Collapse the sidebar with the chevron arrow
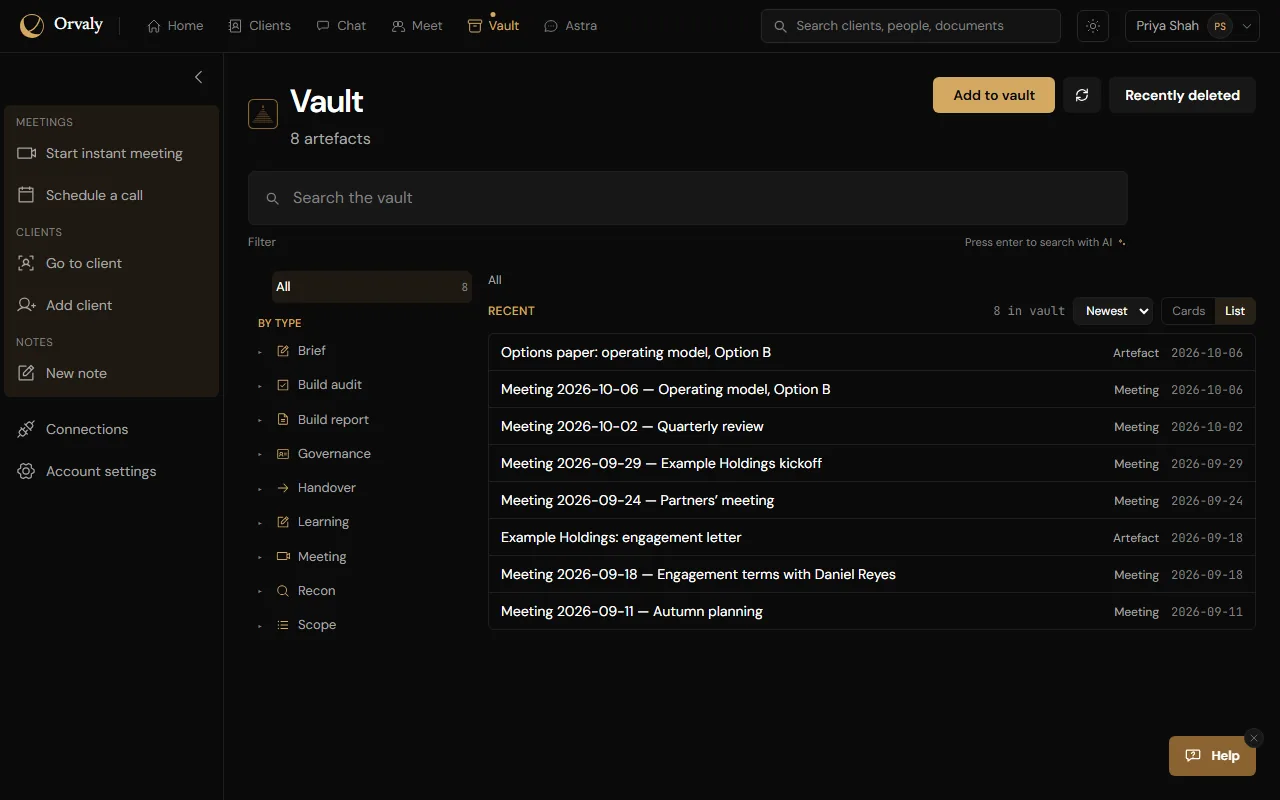 click(198, 77)
